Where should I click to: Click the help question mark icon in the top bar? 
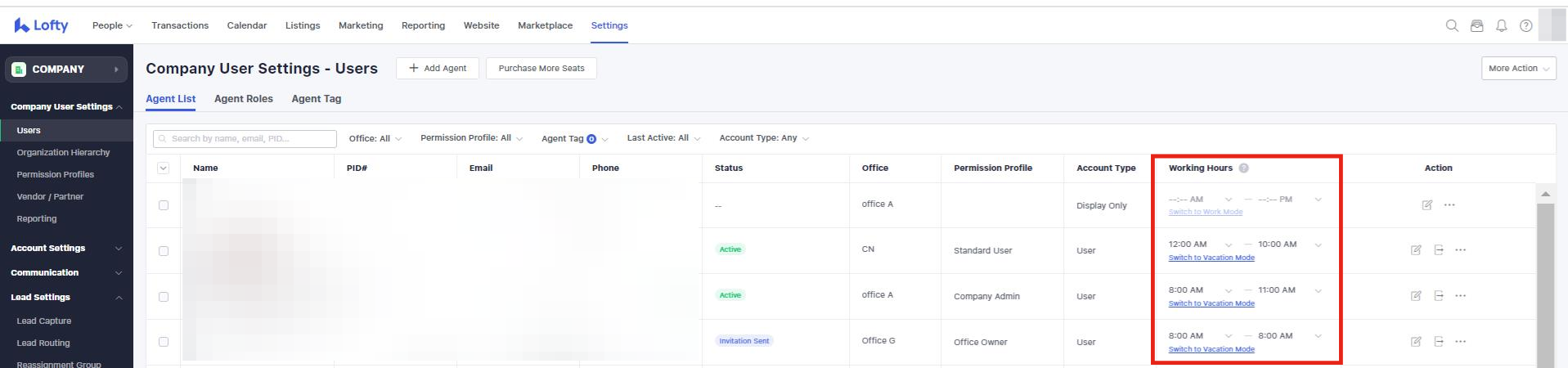click(1525, 25)
